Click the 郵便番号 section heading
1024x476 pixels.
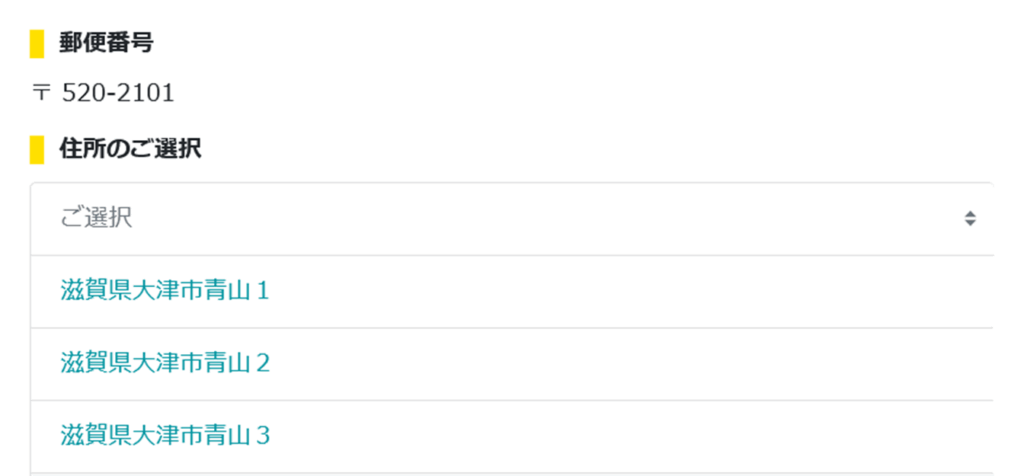(x=106, y=43)
